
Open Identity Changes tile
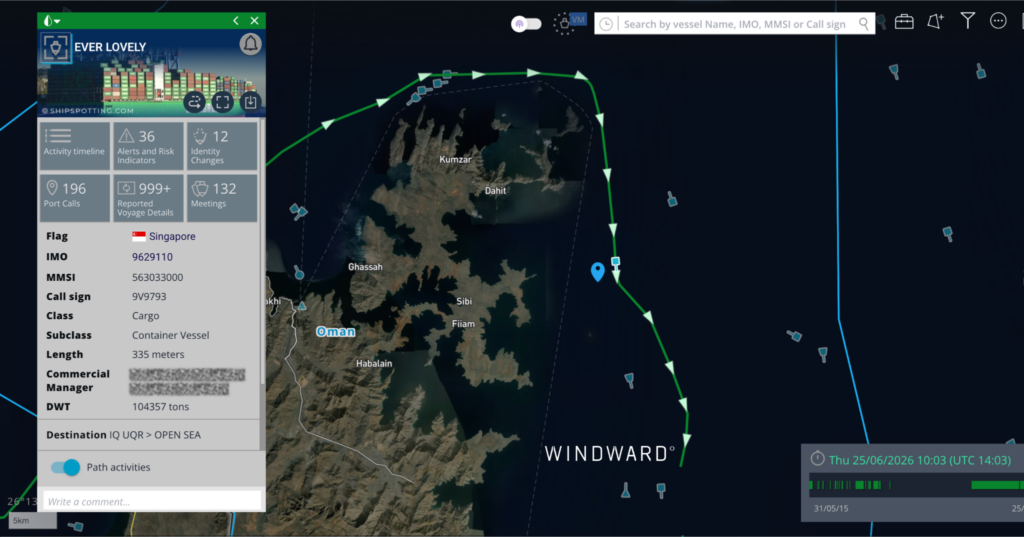222,145
